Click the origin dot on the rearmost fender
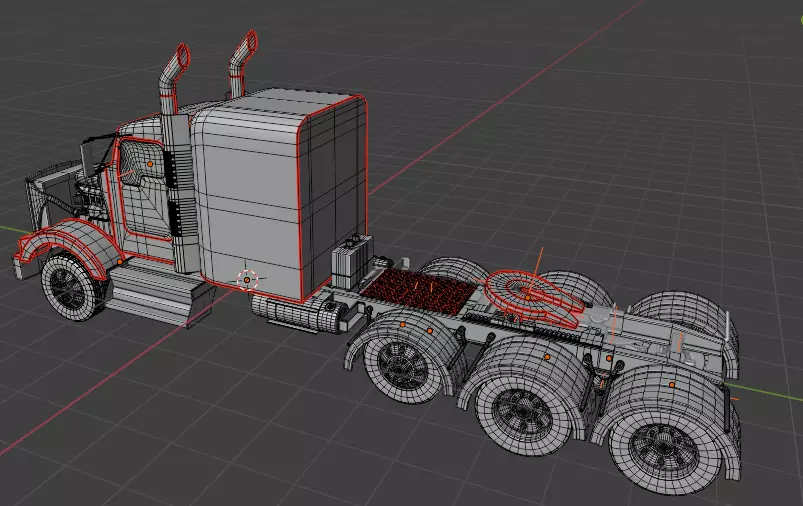Image resolution: width=803 pixels, height=506 pixels. point(672,385)
